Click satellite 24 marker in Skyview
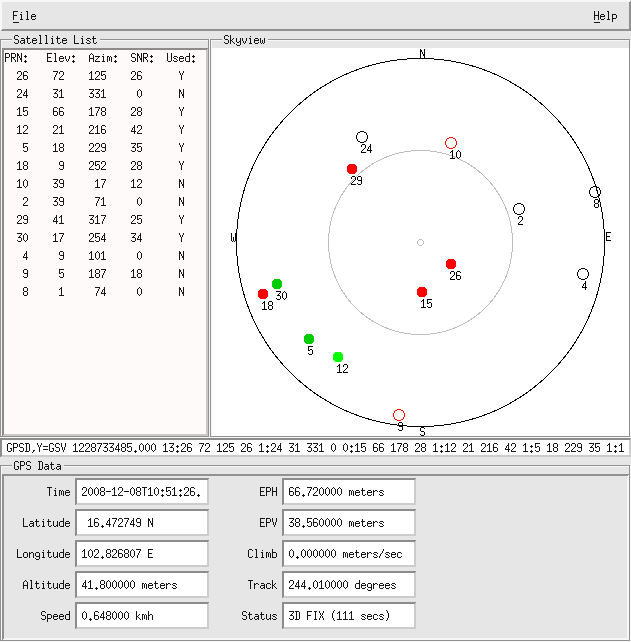The image size is (631, 642). [x=362, y=137]
